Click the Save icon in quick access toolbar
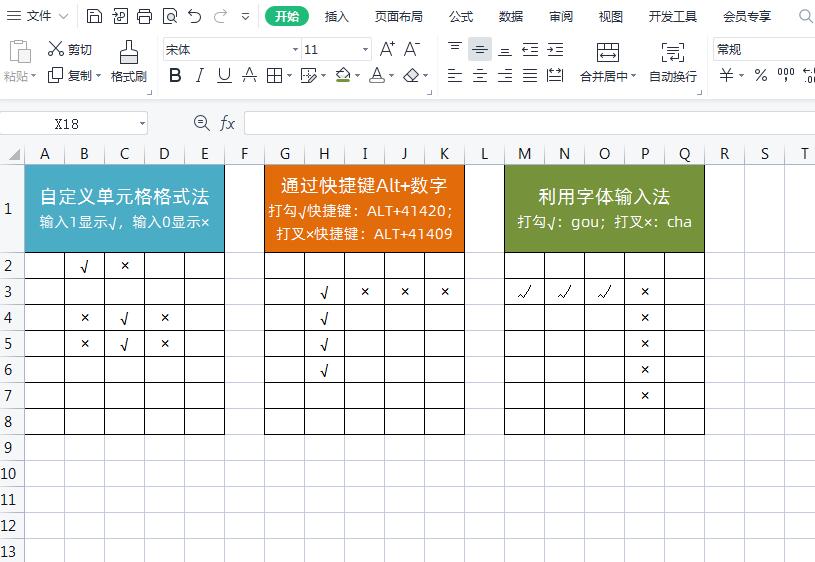 click(x=94, y=17)
